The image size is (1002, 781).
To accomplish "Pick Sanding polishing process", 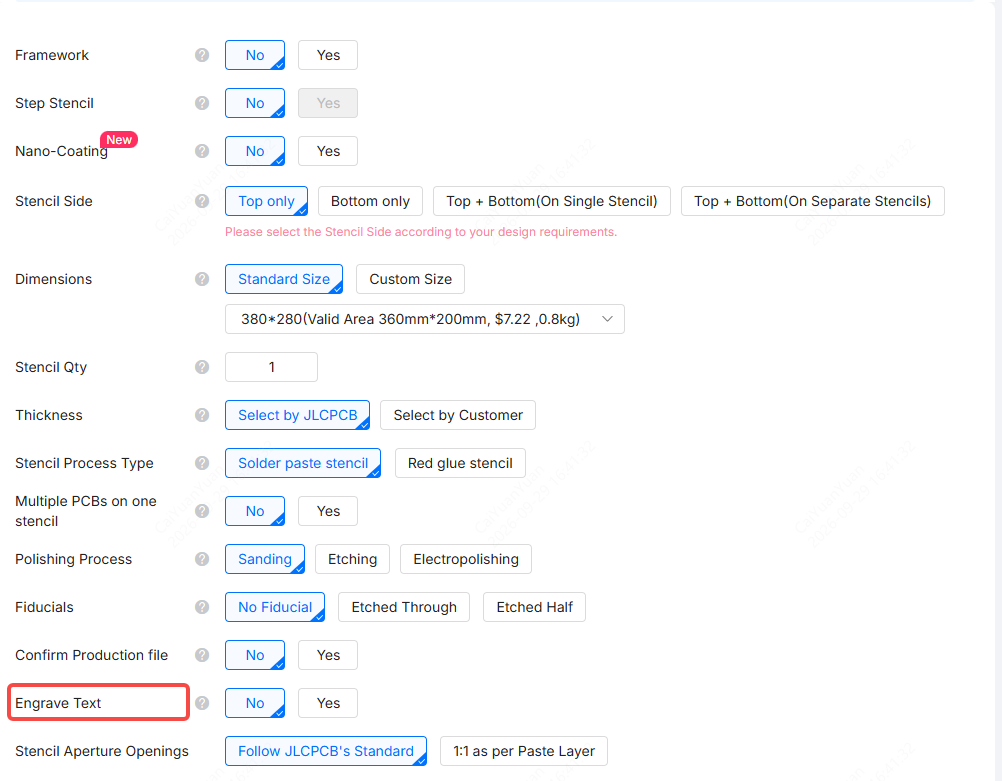I will pos(265,559).
